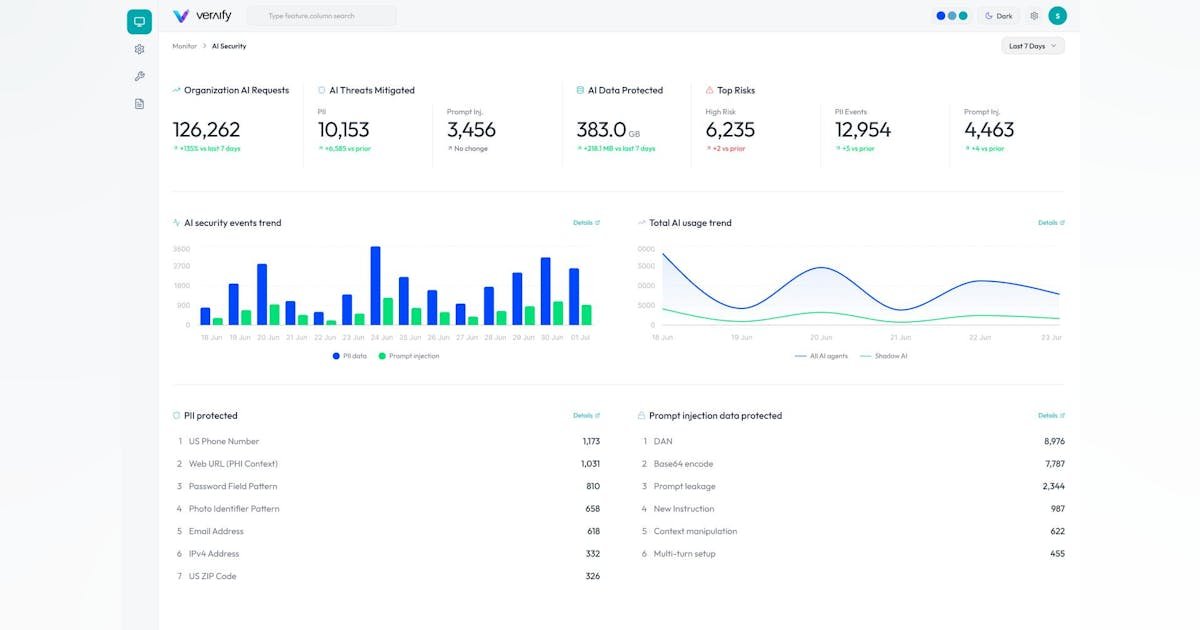Open the user avatar S menu
This screenshot has width=1200, height=630.
(x=1057, y=16)
